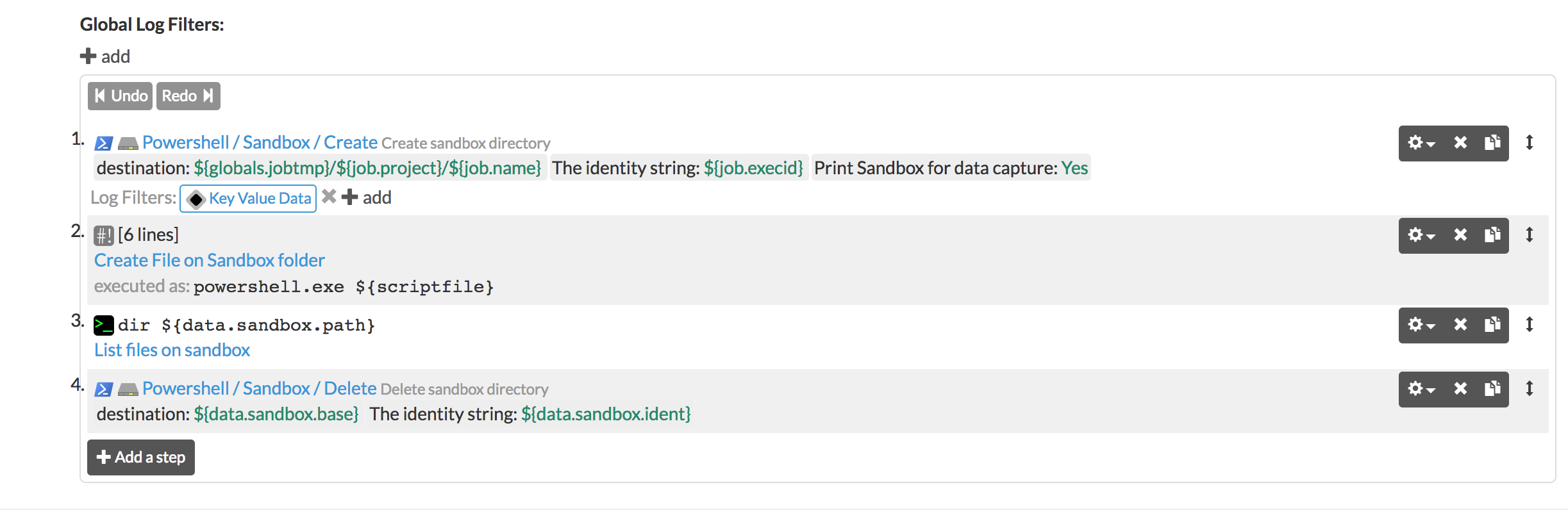Remove the Sandbox Delete step 4
Image resolution: width=1568 pixels, height=510 pixels.
1460,389
